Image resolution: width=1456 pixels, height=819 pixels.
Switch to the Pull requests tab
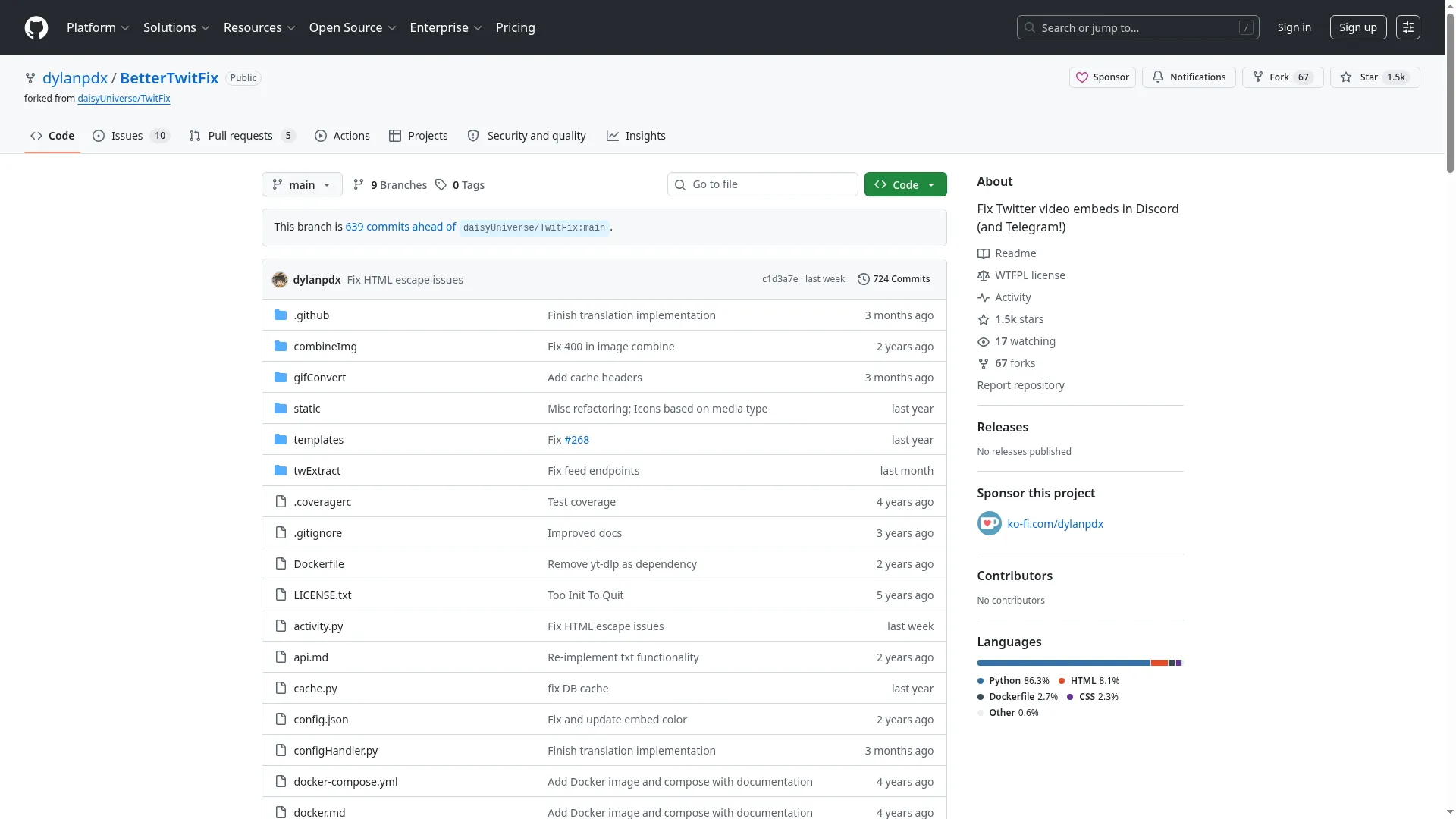pyautogui.click(x=242, y=136)
